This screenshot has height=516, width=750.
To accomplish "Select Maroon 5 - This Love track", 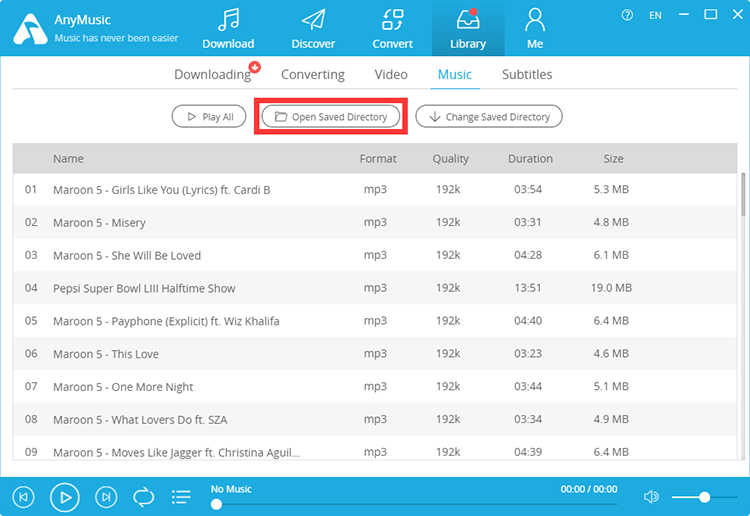I will (375, 353).
